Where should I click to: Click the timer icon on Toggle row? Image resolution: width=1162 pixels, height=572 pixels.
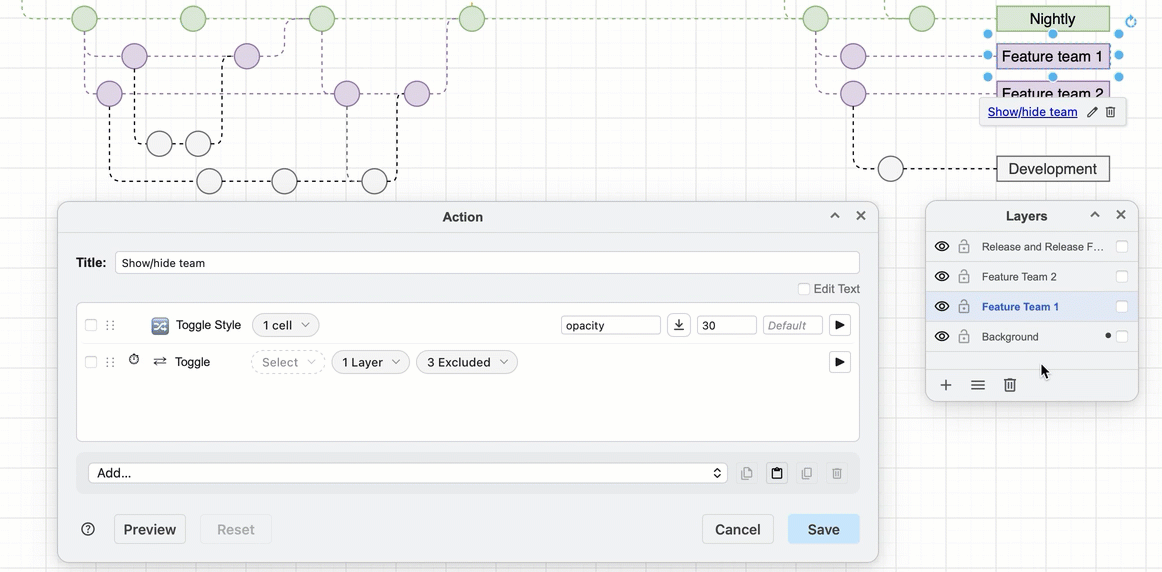(x=134, y=359)
